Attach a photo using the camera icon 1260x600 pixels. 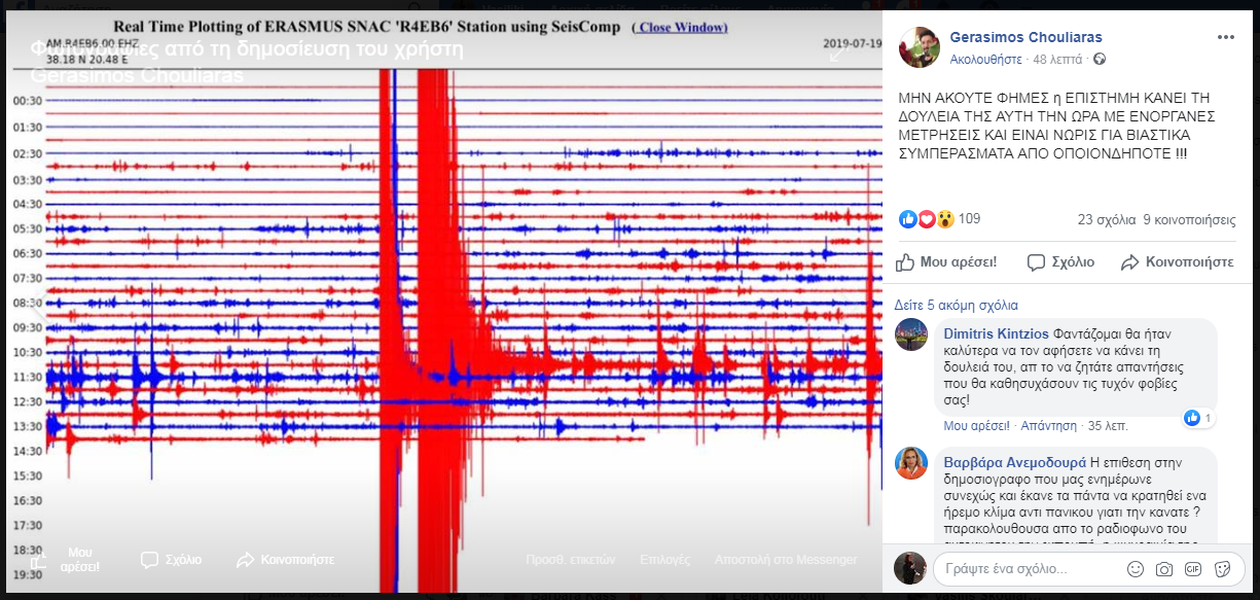click(x=1164, y=569)
